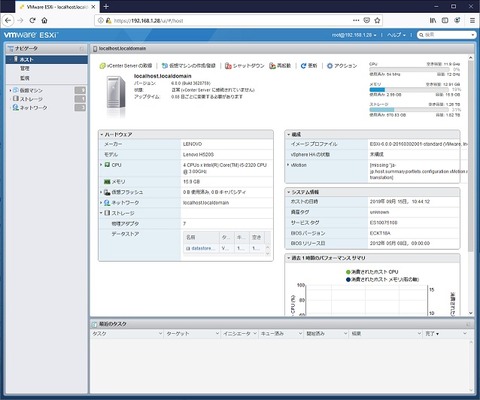Viewport: 480px width, 400px height.
Task: Click the メモリ icon in hardware panel
Action: [x=107, y=182]
